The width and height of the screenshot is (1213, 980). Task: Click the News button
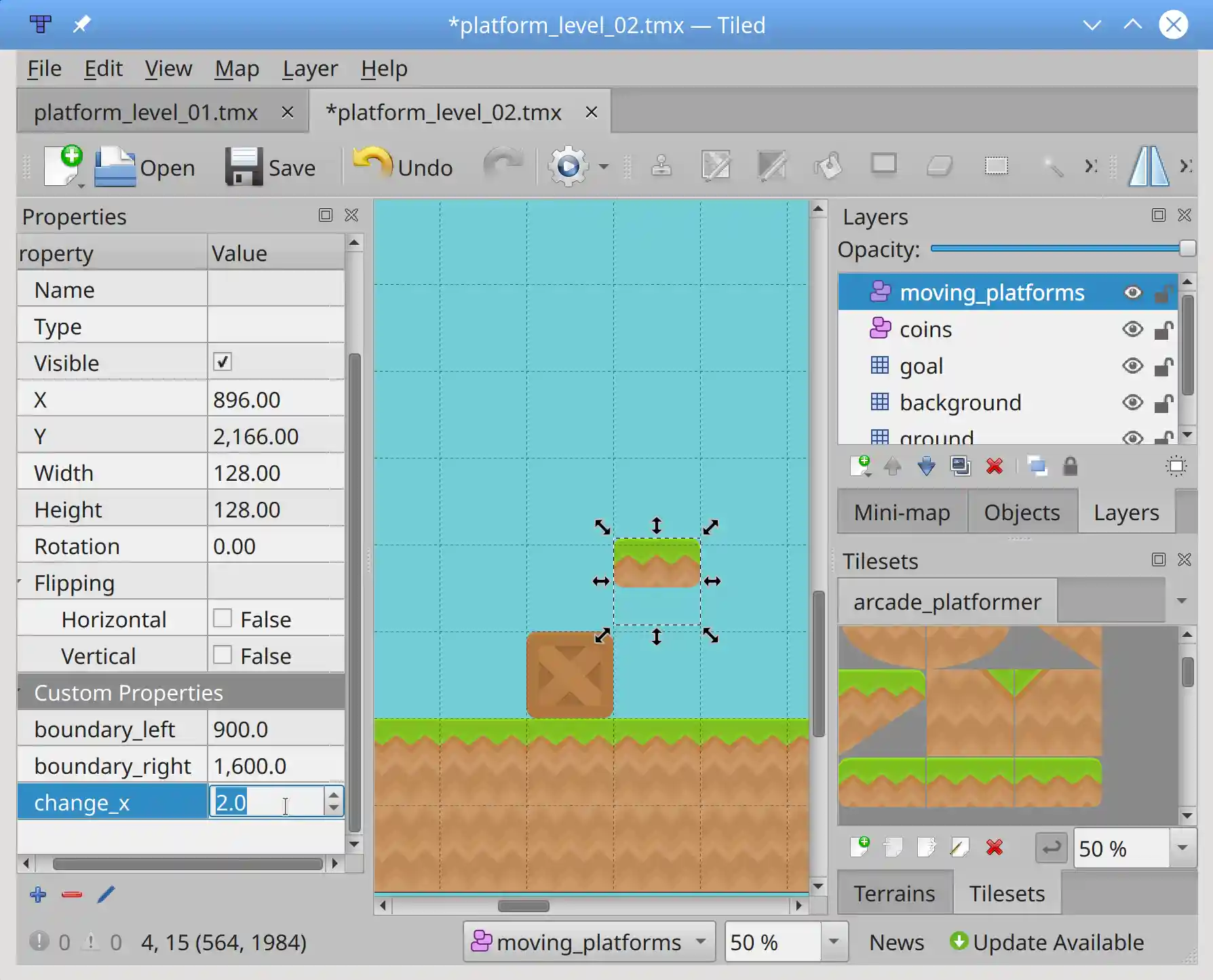pyautogui.click(x=896, y=942)
